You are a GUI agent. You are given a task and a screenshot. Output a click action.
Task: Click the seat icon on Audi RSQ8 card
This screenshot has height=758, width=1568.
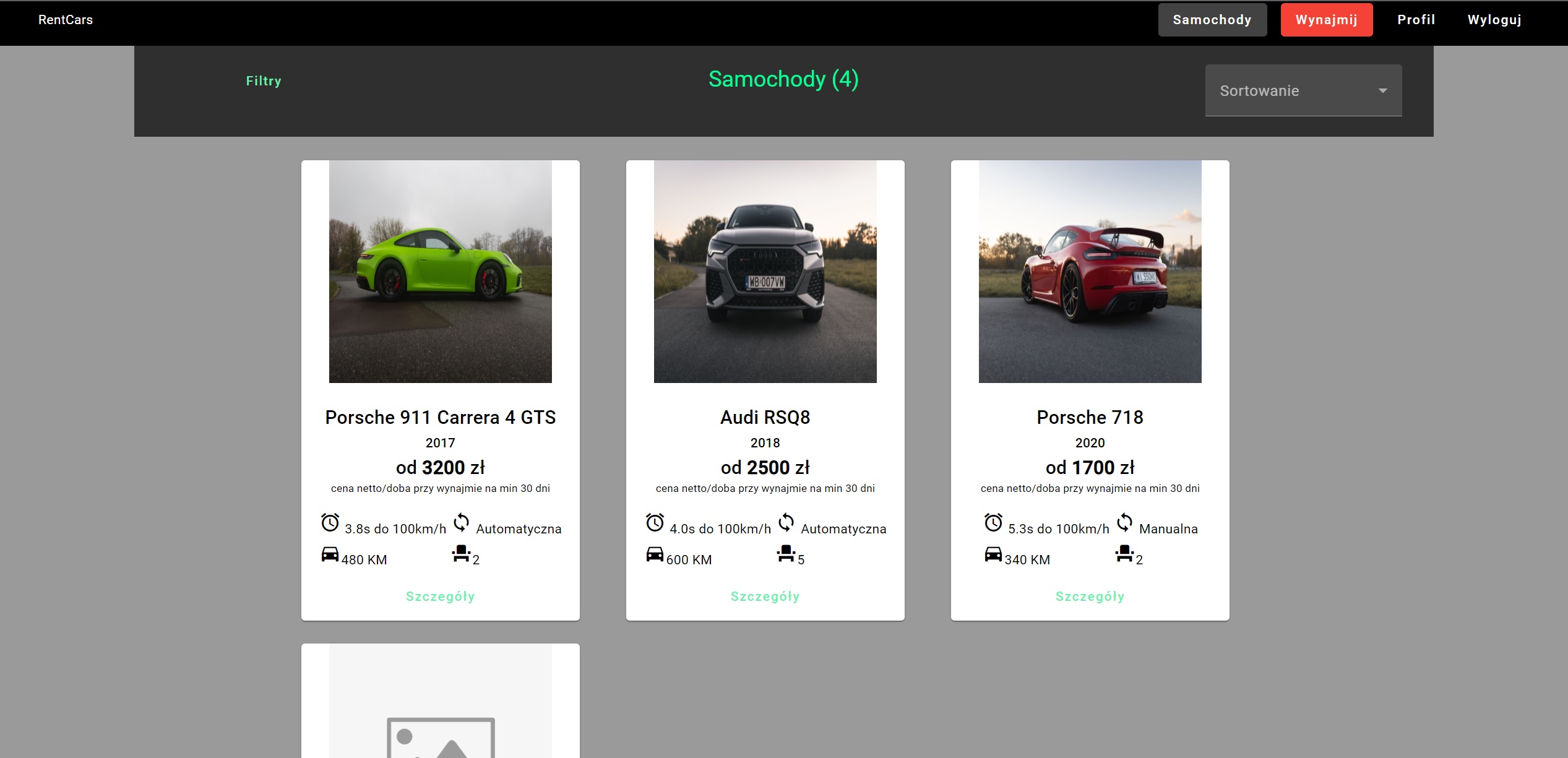coord(786,554)
